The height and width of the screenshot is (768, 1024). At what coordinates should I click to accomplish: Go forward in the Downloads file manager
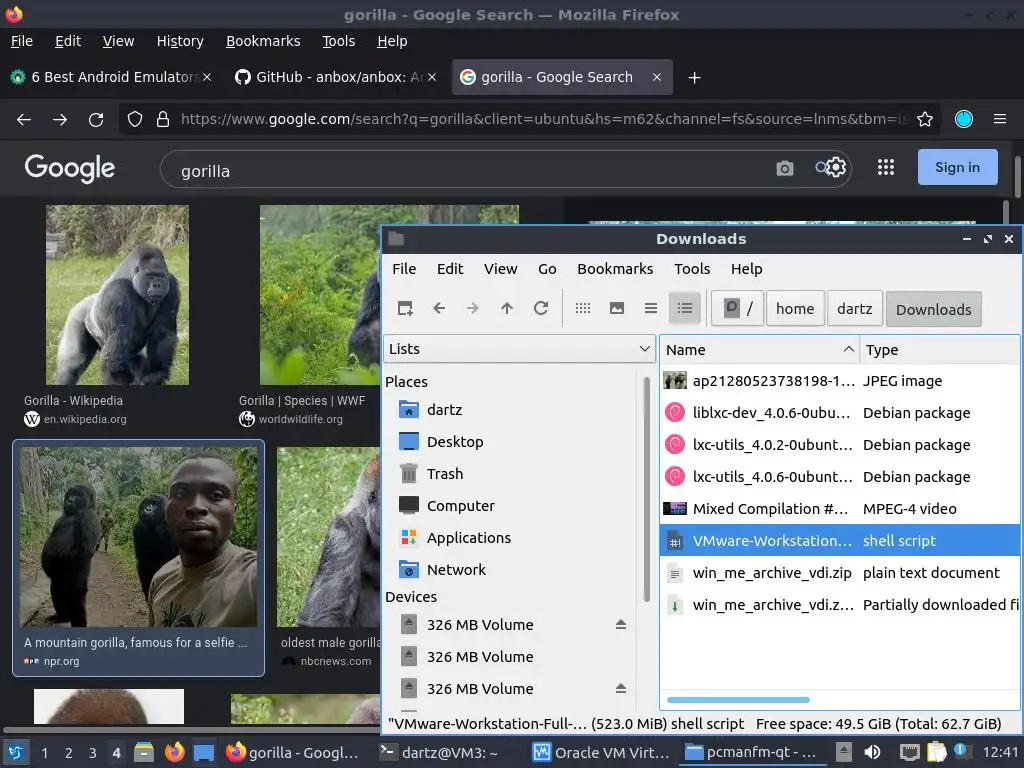click(473, 308)
